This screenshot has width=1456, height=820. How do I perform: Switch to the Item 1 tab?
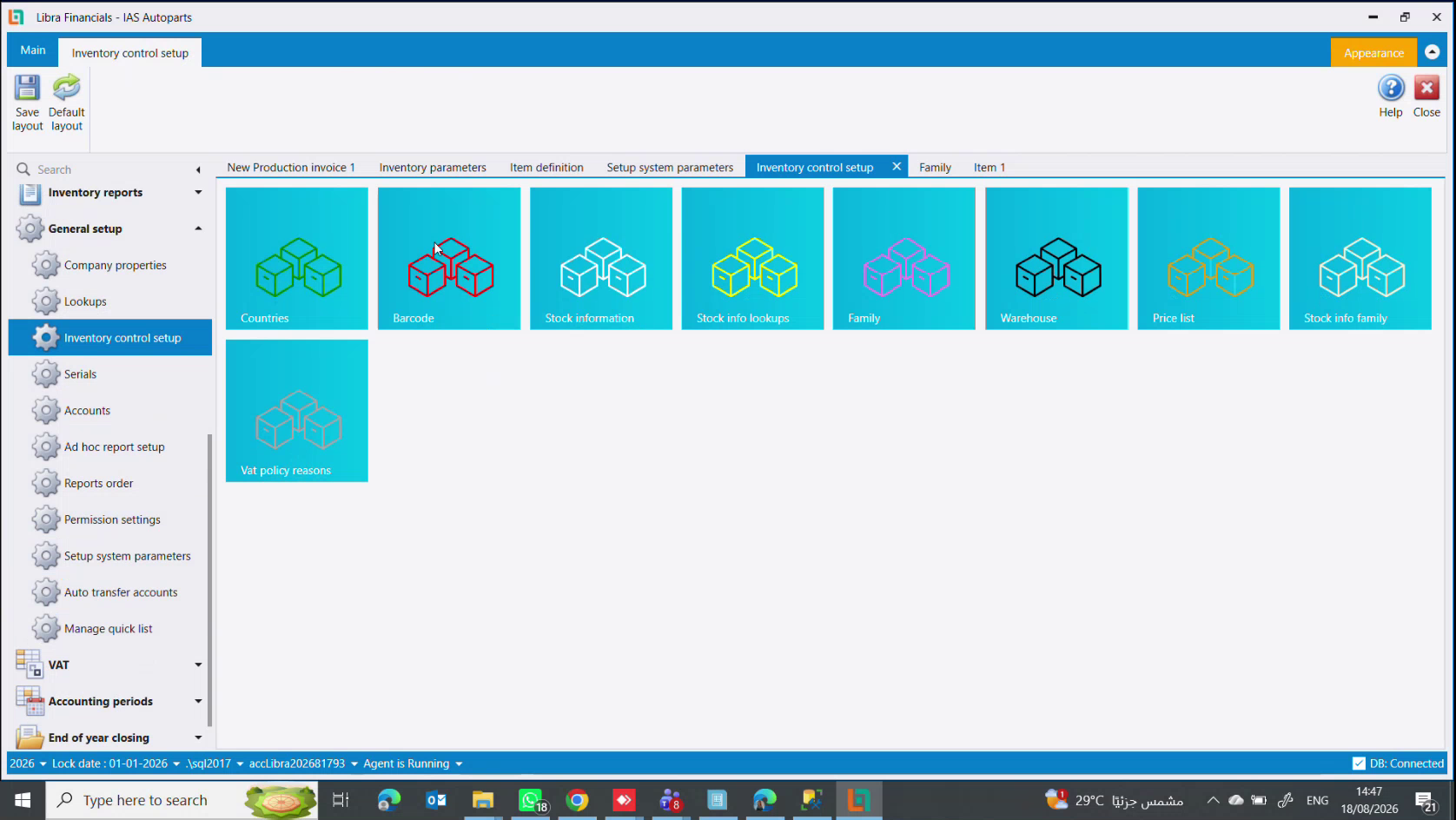[989, 168]
